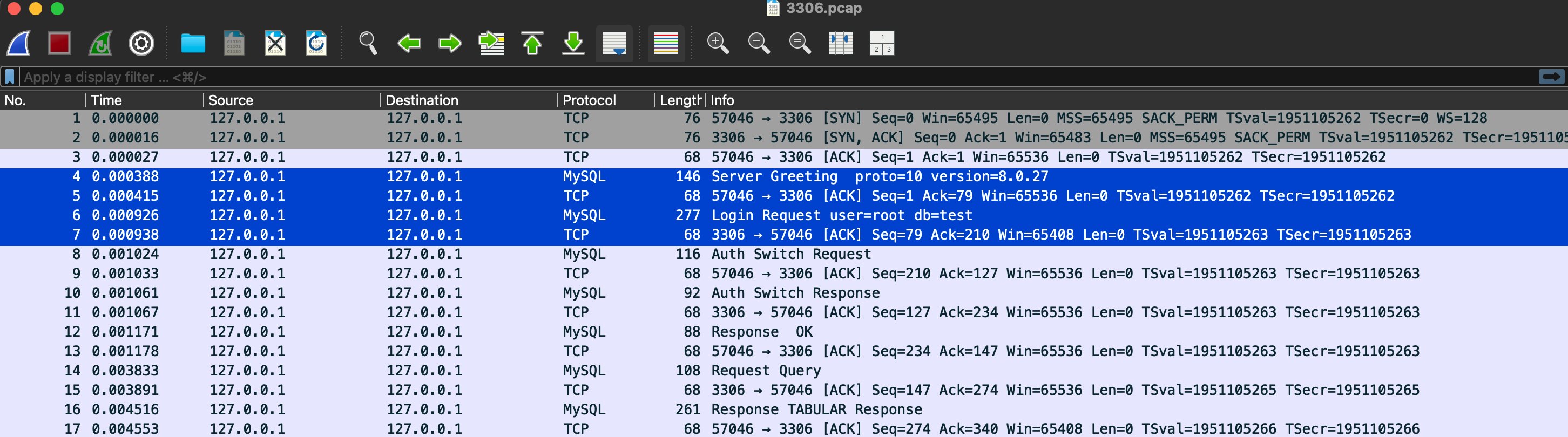Toggle packet colorization rules
Image resolution: width=1568 pixels, height=437 pixels.
pyautogui.click(x=665, y=44)
